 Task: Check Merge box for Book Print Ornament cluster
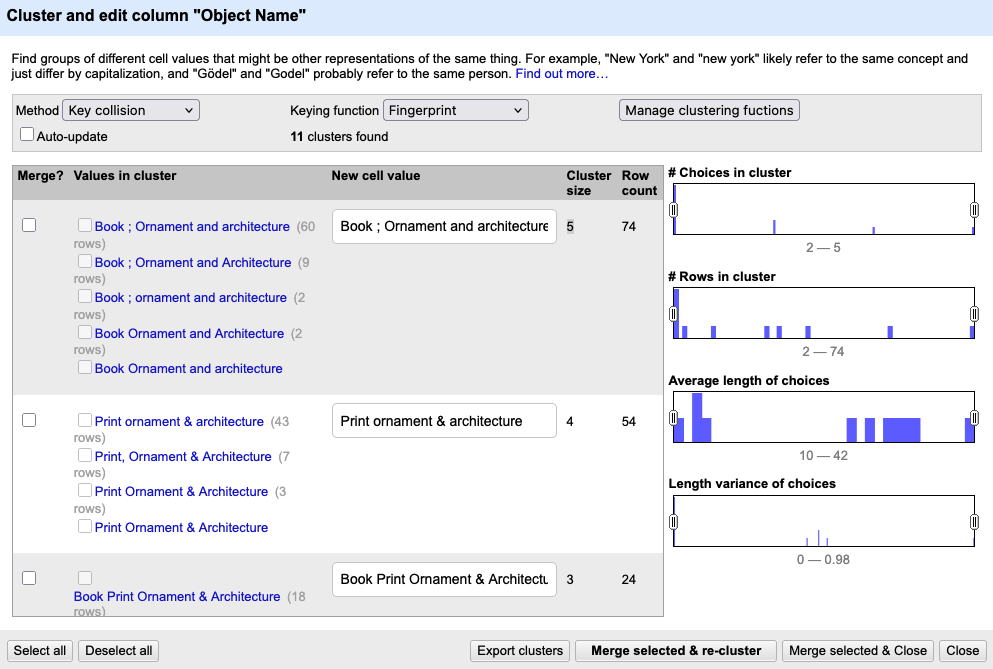pyautogui.click(x=29, y=578)
